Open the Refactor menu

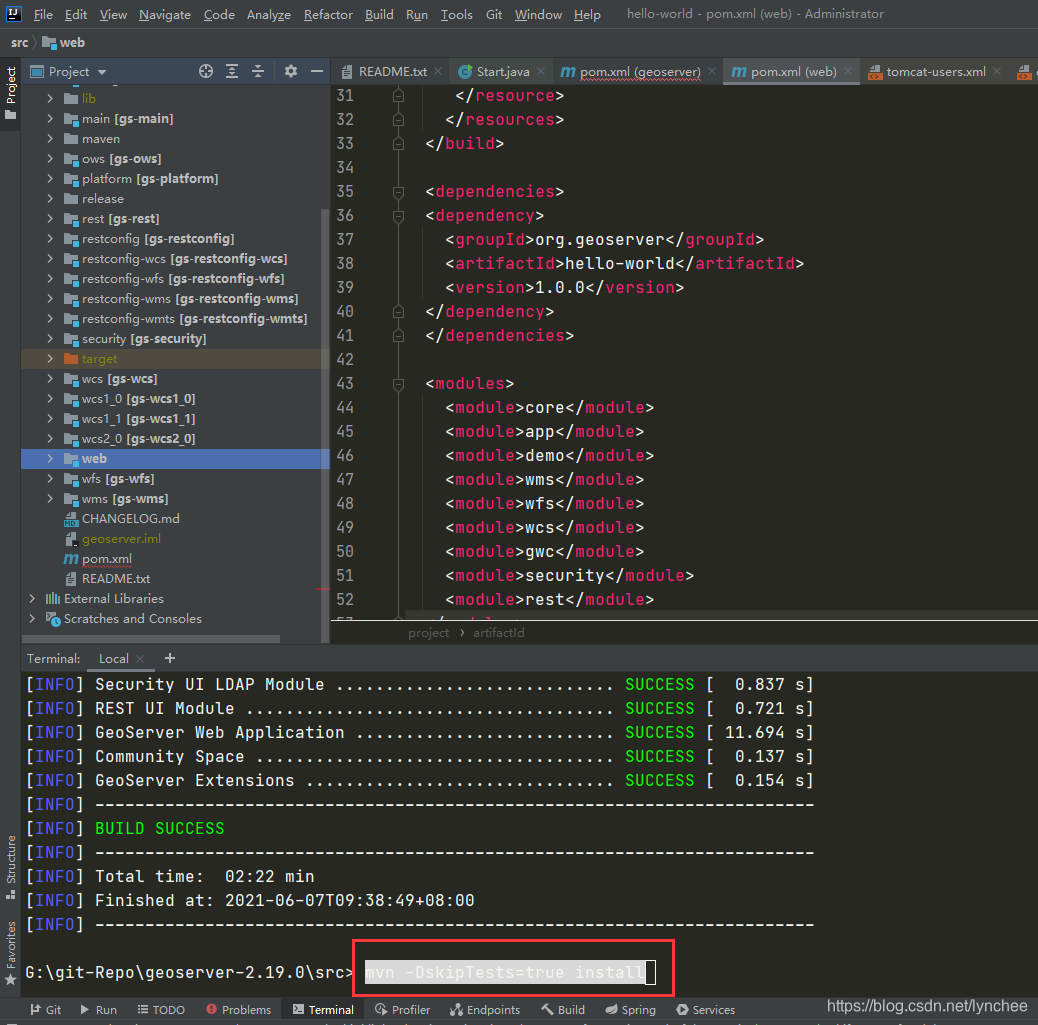pos(328,15)
